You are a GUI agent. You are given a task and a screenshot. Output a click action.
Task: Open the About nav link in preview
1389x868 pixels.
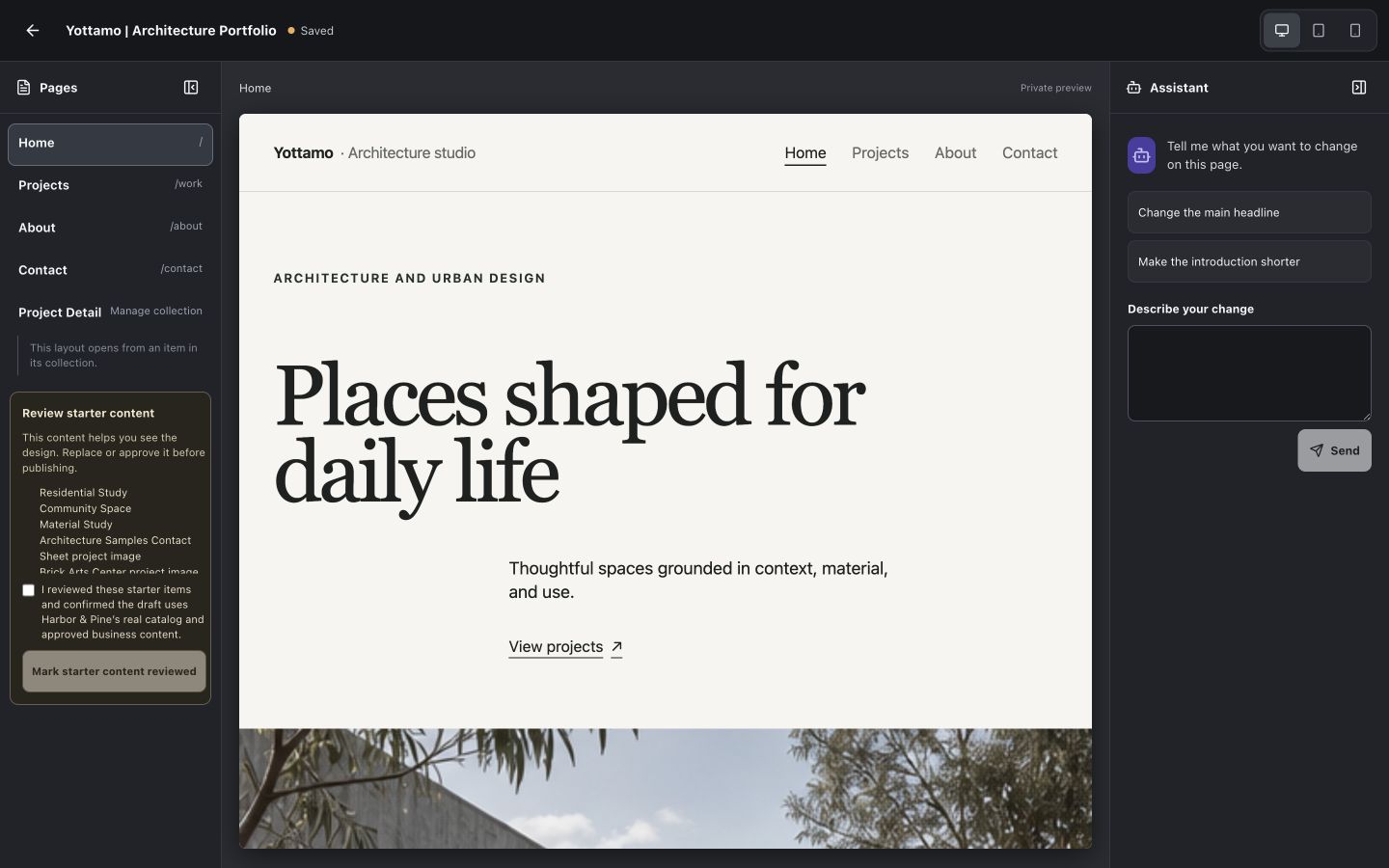955,153
